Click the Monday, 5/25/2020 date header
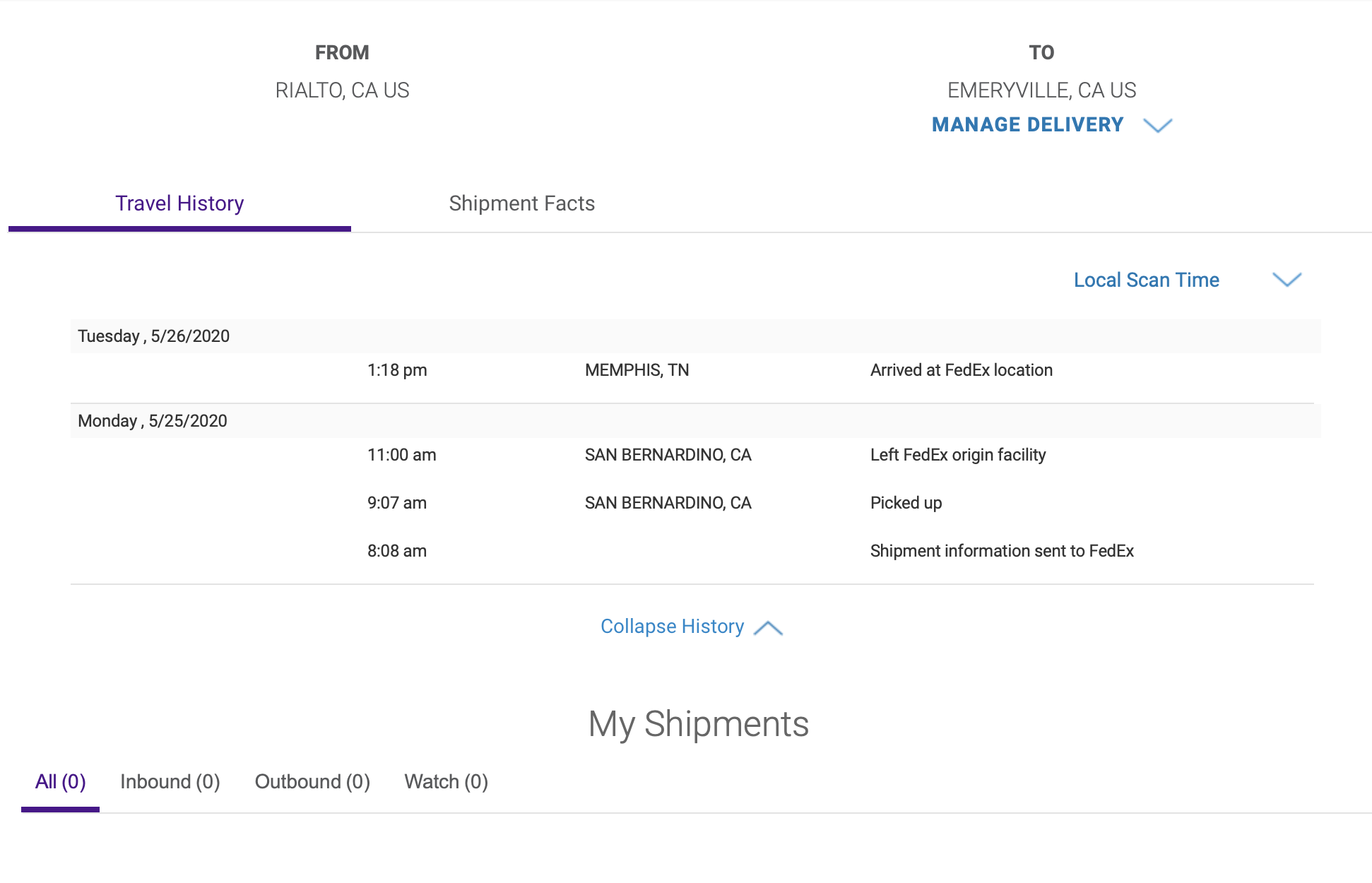This screenshot has width=1372, height=883. click(153, 421)
